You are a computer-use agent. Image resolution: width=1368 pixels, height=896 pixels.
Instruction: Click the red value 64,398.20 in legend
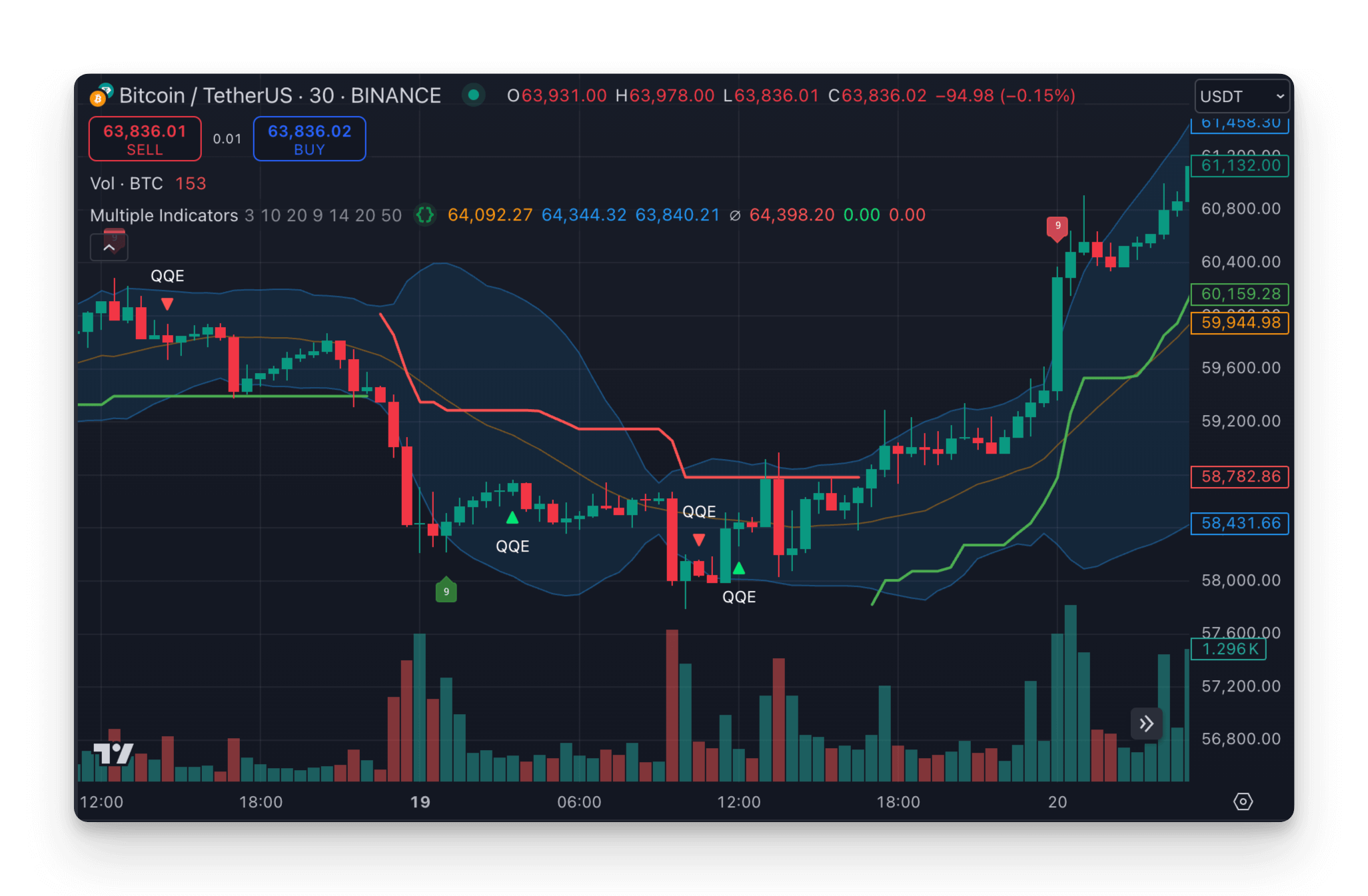pos(792,215)
